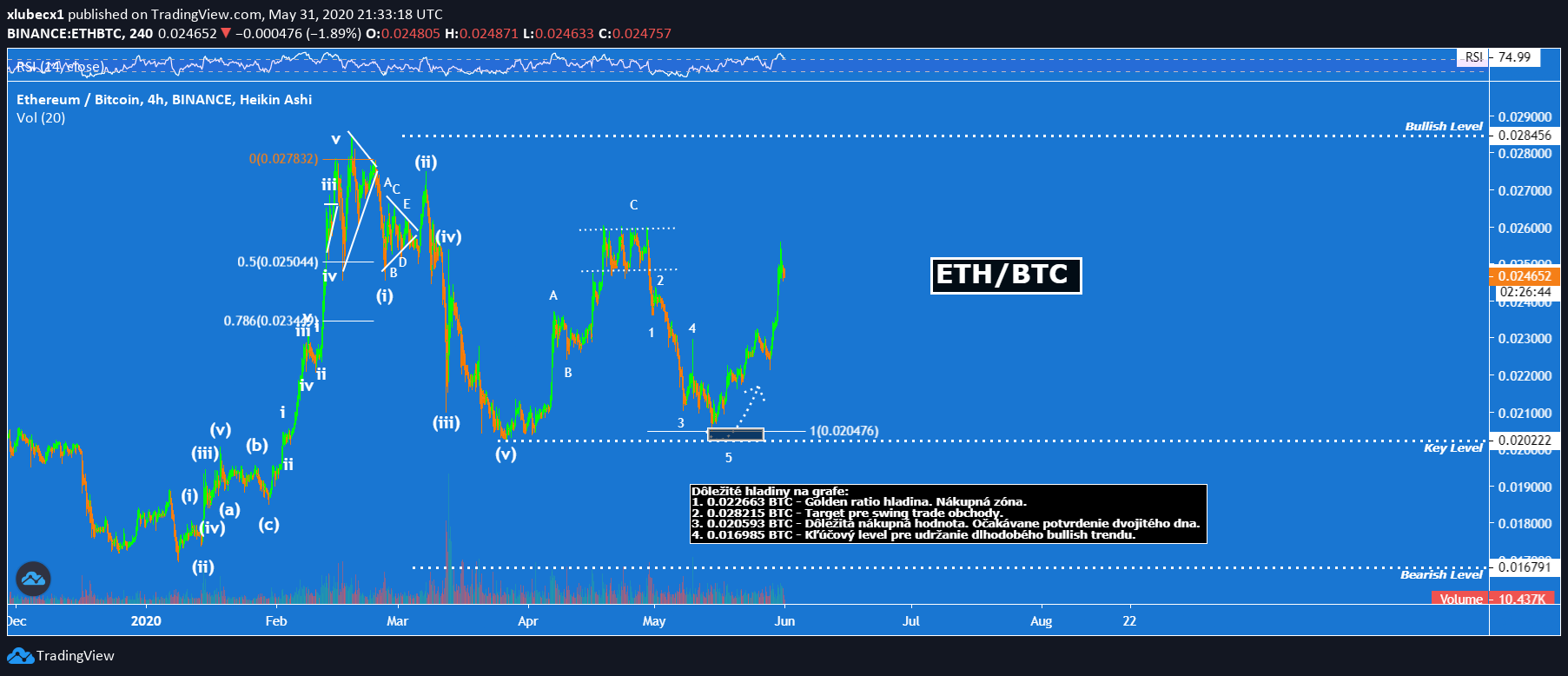Viewport: 1568px width, 676px height.
Task: Expand the Vol (20) indicator legend
Action: tap(41, 118)
